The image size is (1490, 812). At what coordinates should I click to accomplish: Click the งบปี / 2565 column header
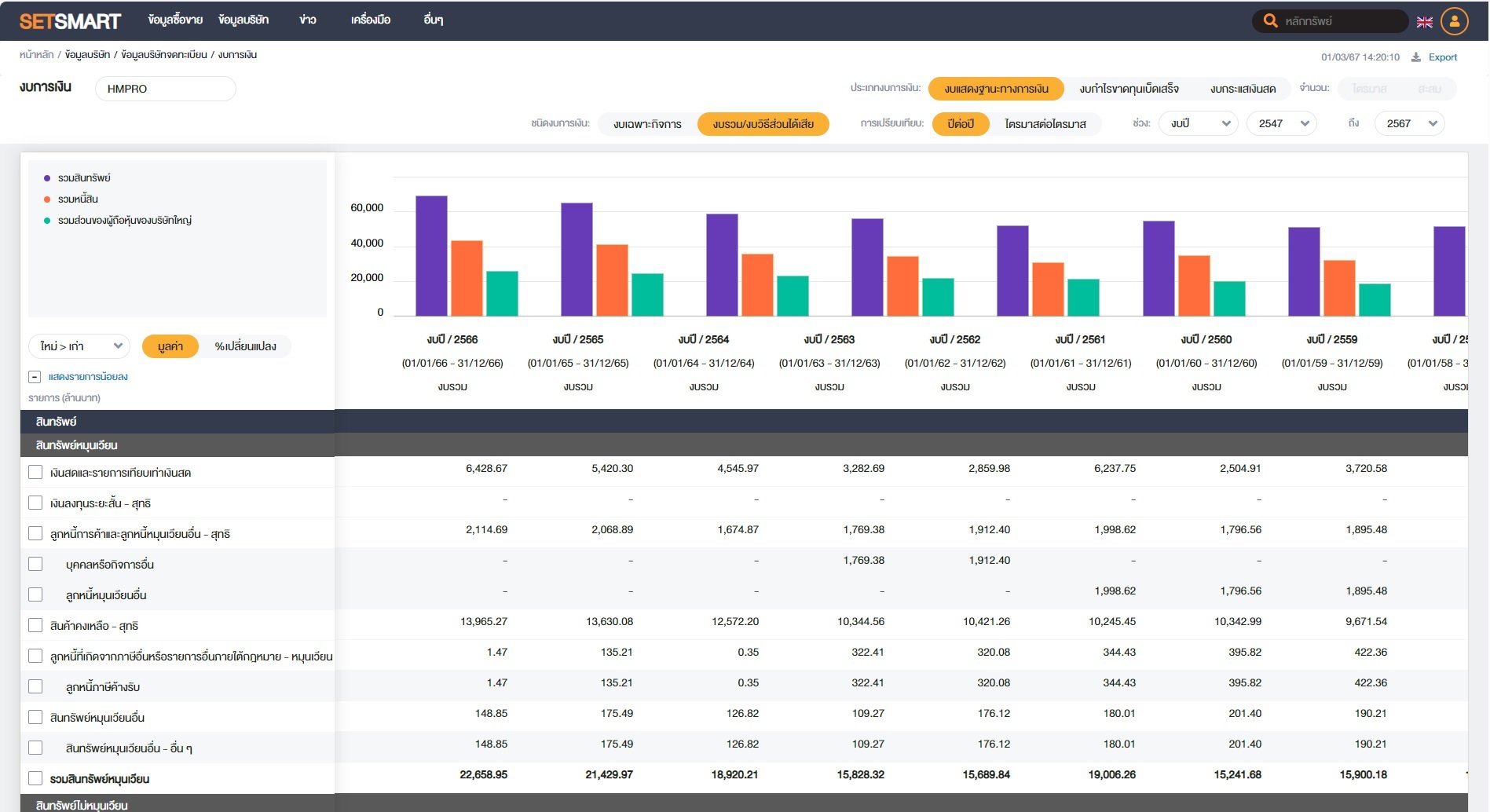578,340
